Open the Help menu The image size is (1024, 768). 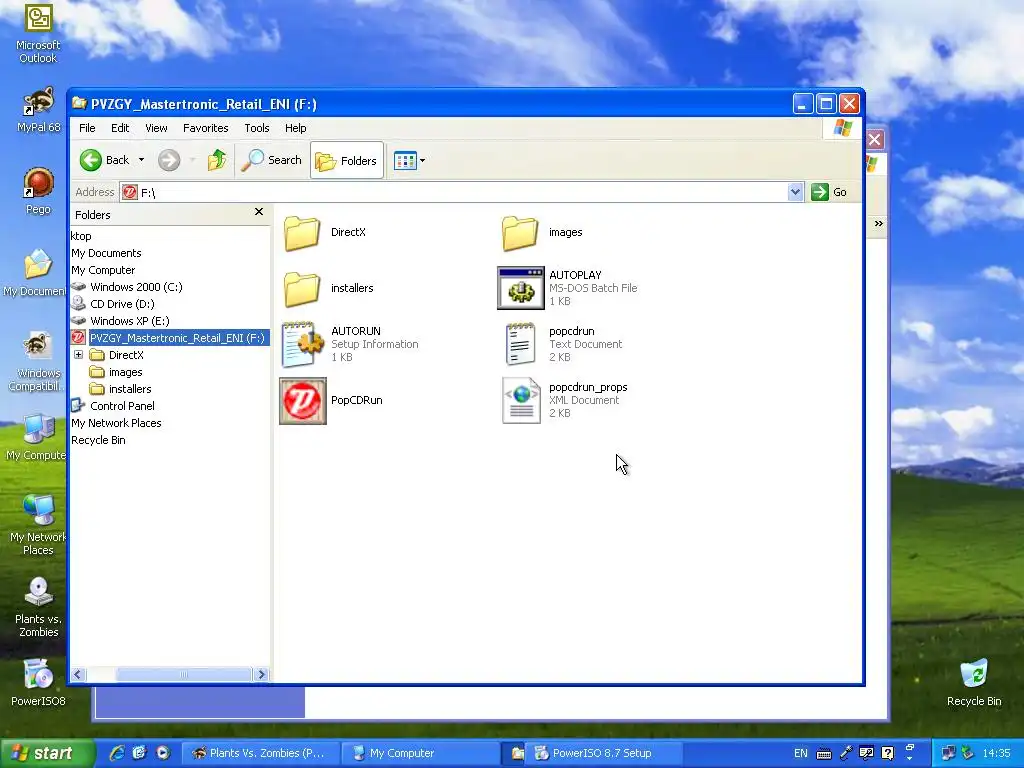(x=295, y=128)
